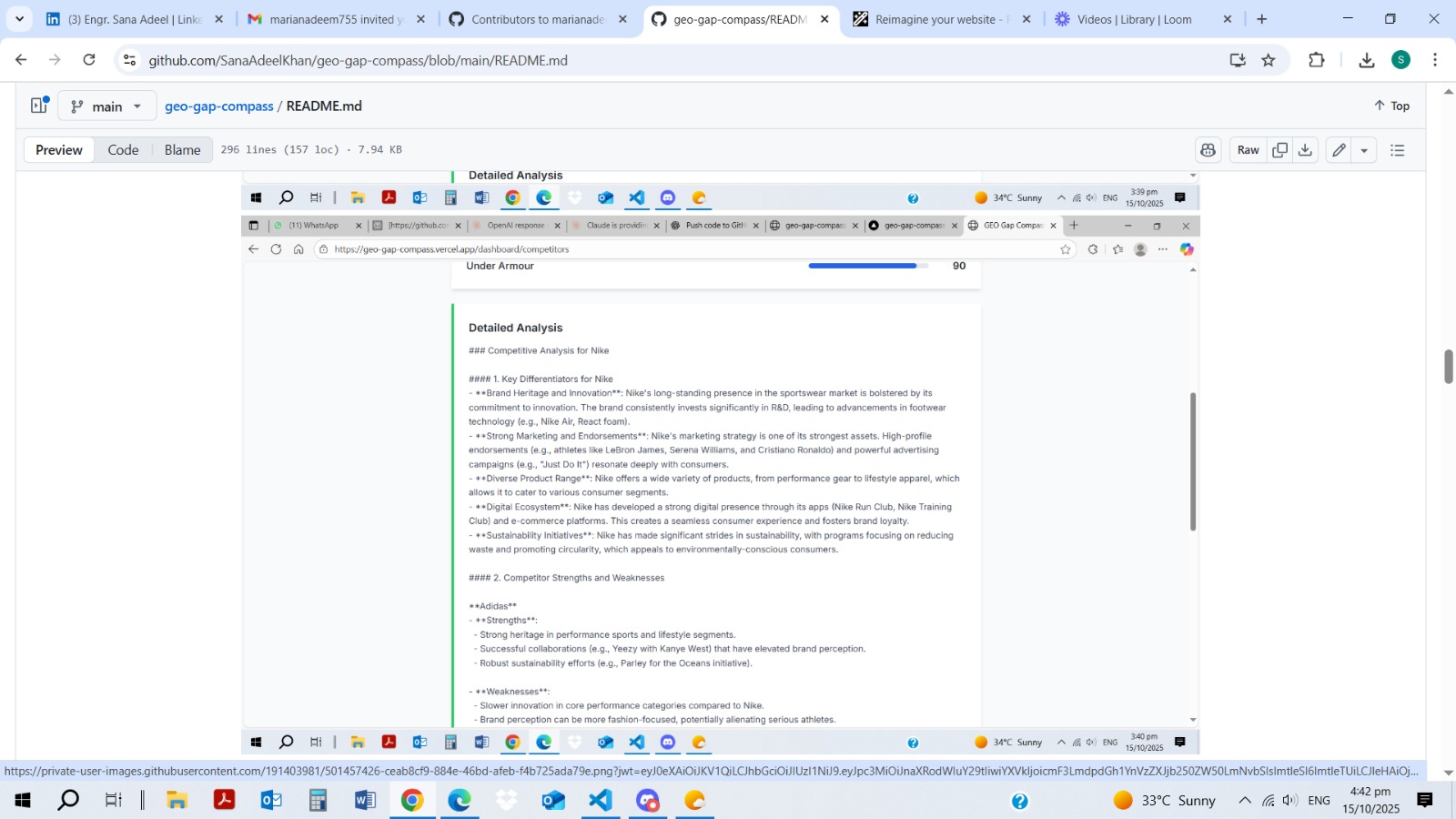The height and width of the screenshot is (819, 1456).
Task: Open the Raw file view
Action: [x=1249, y=150]
